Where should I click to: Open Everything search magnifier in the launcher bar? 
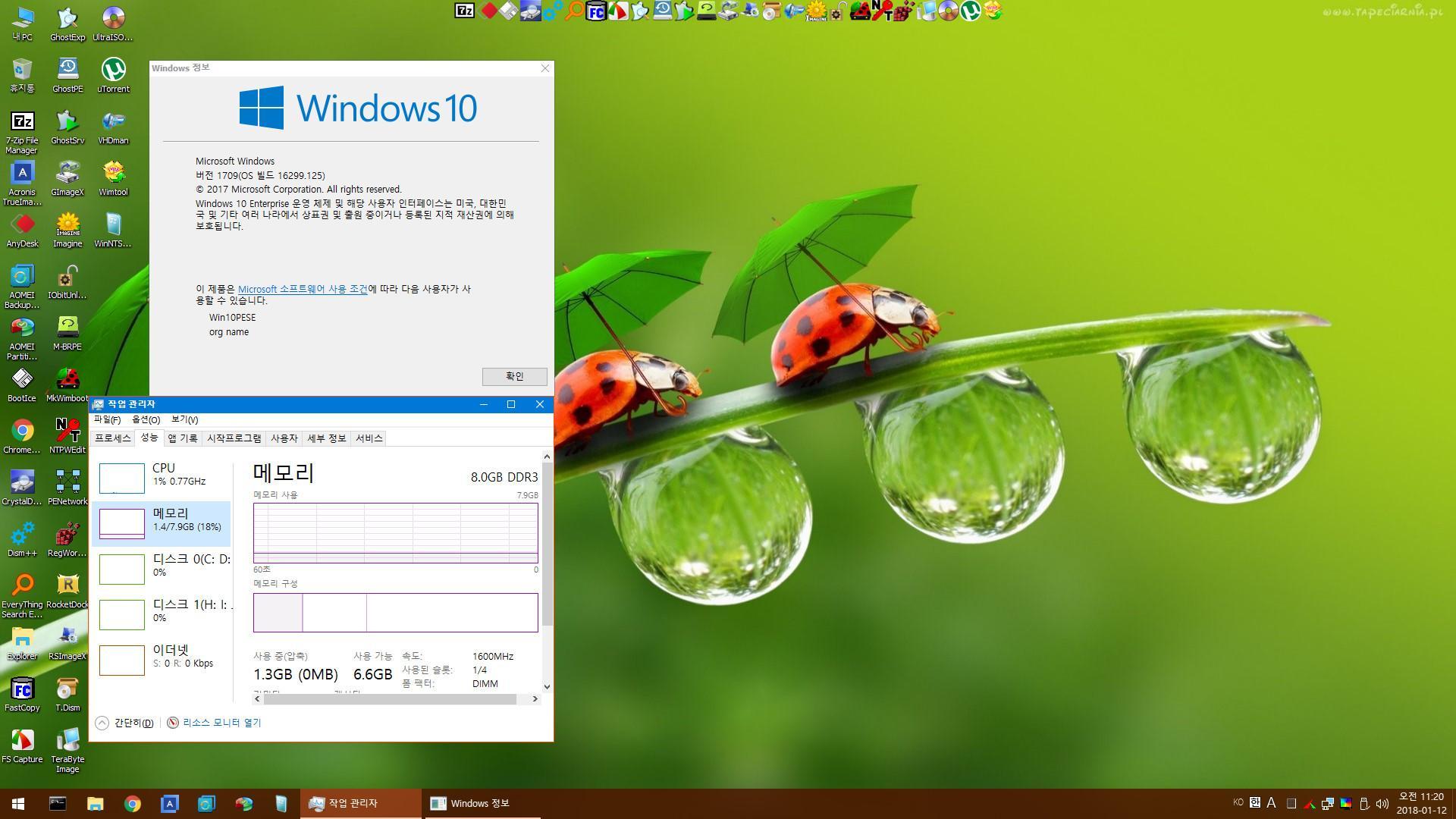pyautogui.click(x=576, y=11)
